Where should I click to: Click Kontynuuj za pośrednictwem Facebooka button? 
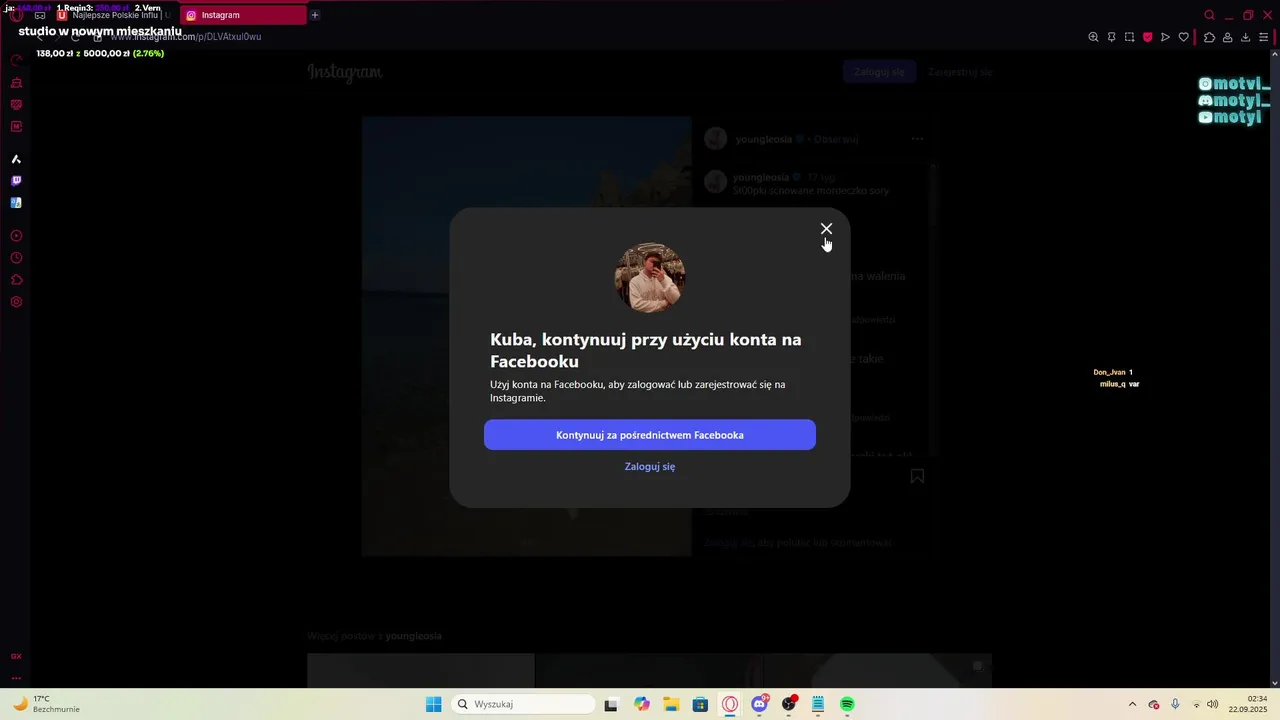[650, 435]
